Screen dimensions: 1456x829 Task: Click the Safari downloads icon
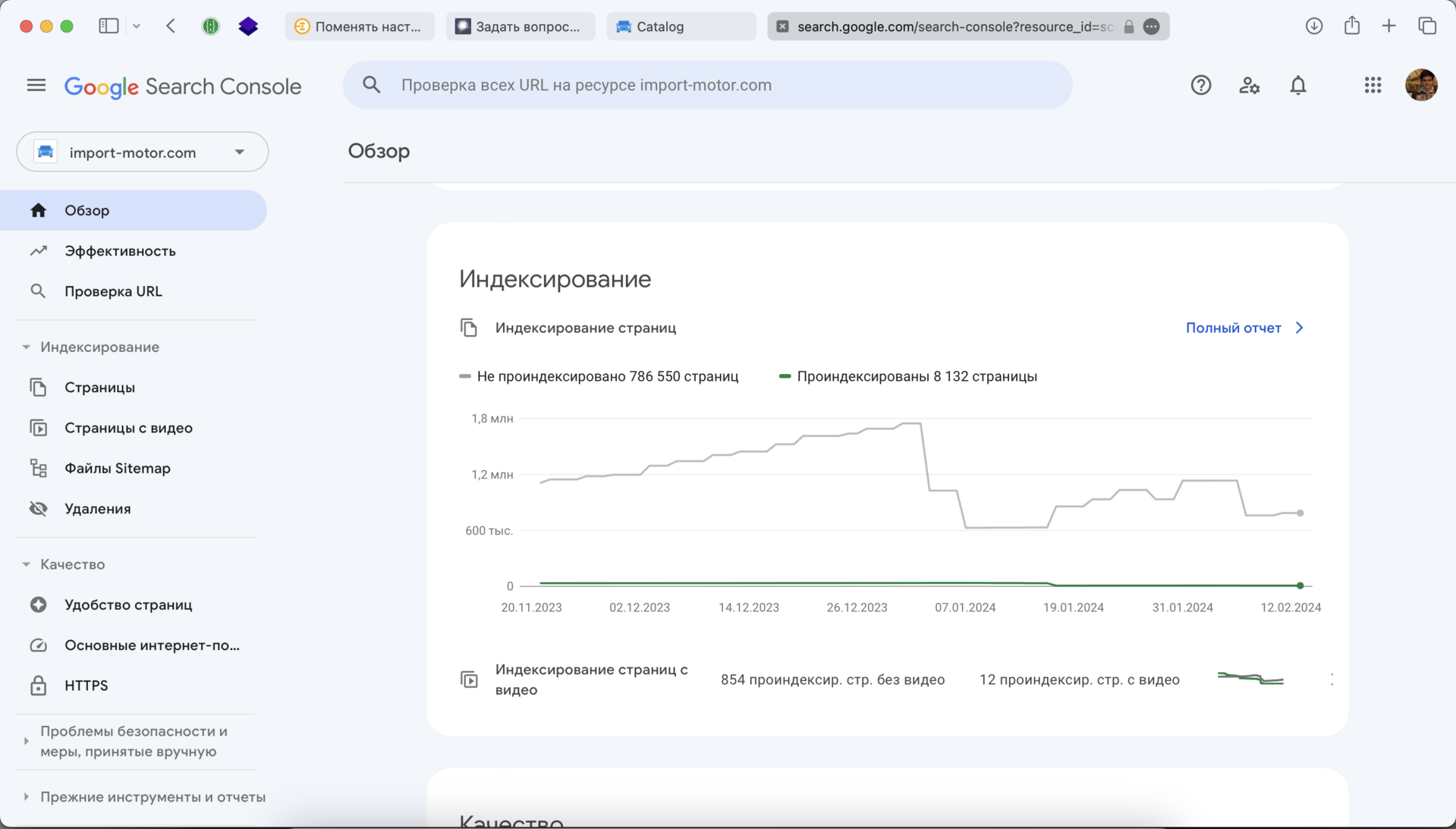pos(1314,26)
